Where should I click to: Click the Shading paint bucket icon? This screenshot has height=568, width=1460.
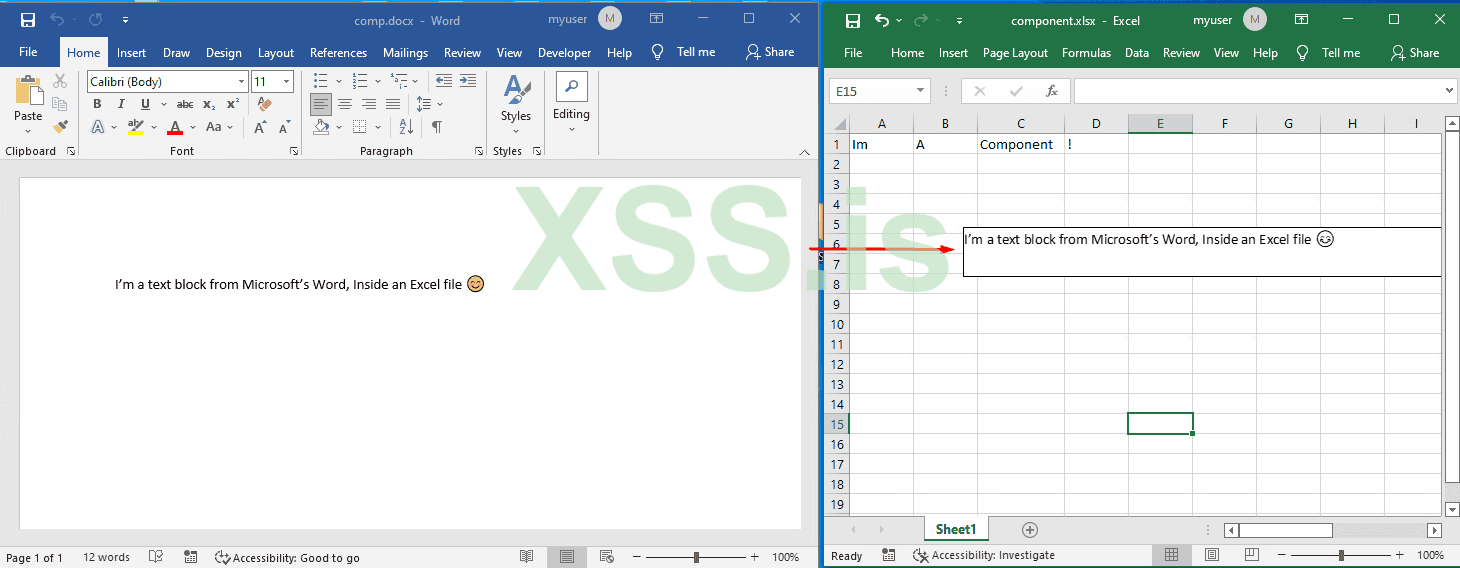[x=321, y=127]
